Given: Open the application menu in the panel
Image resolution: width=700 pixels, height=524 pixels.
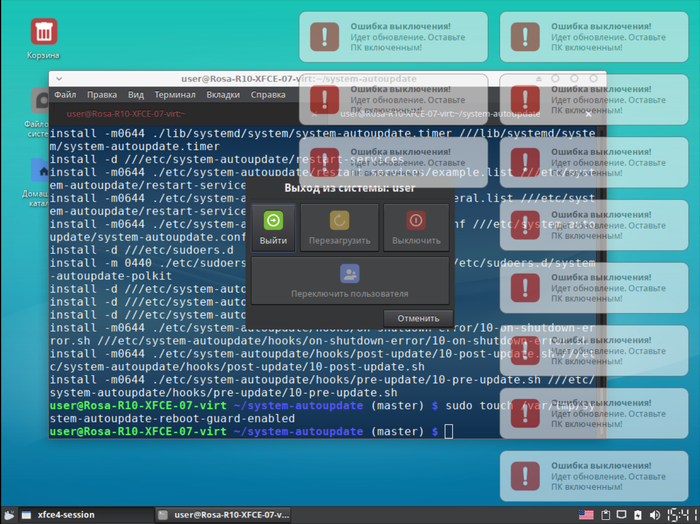Looking at the screenshot, I should pyautogui.click(x=11, y=515).
